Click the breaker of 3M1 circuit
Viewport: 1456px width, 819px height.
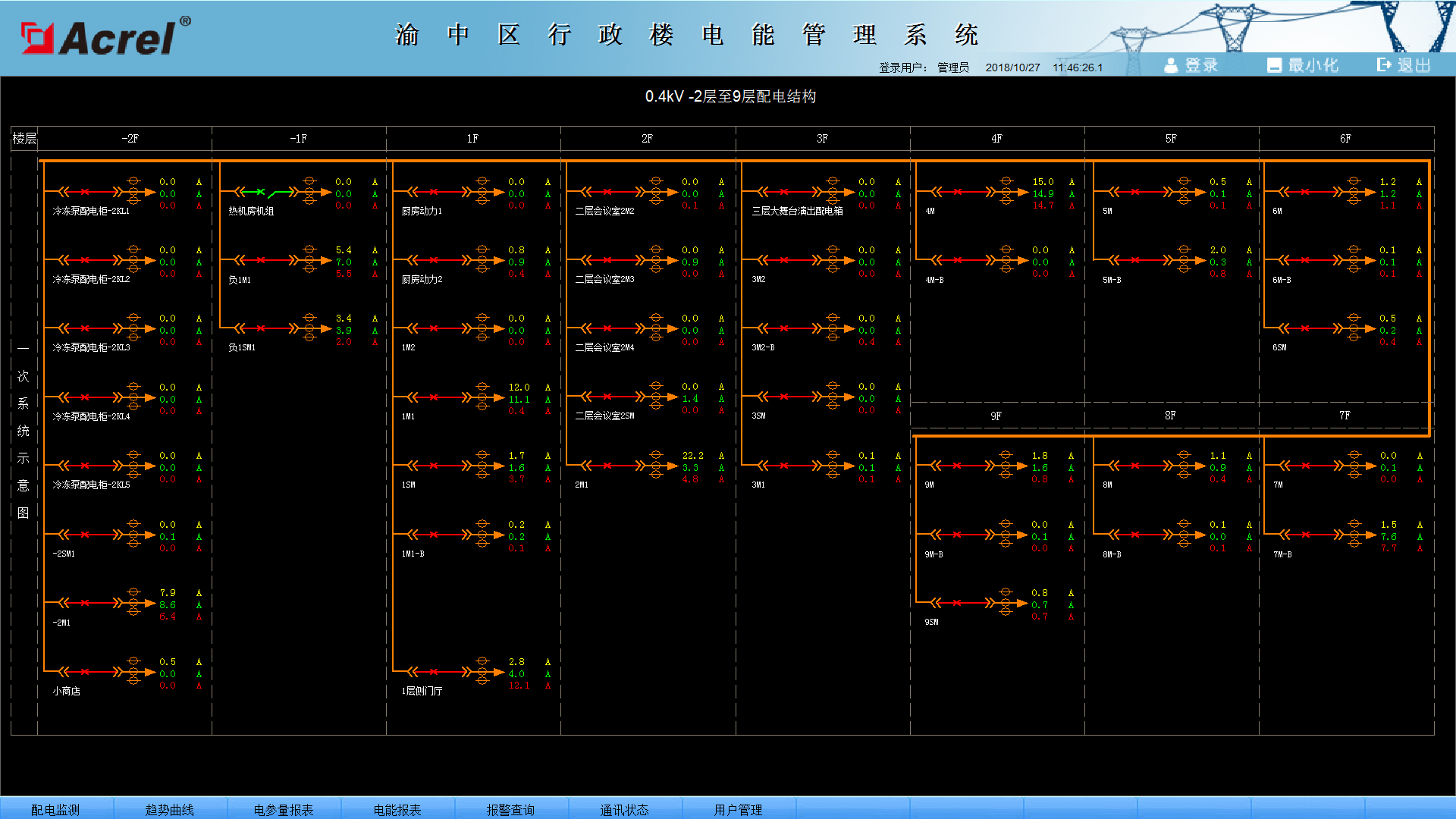784,466
